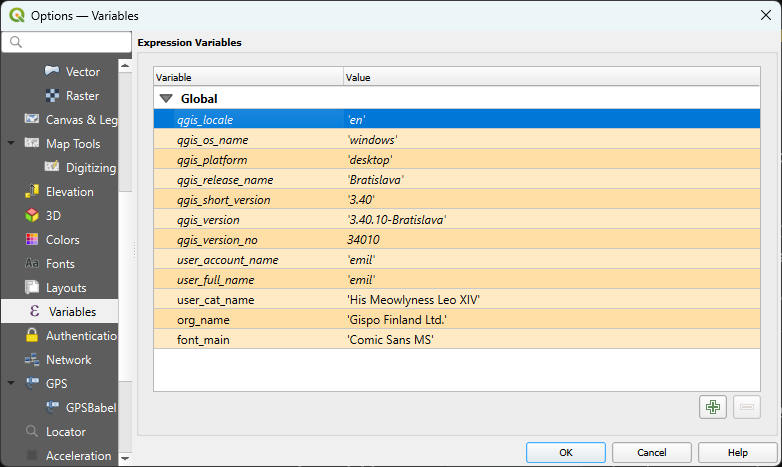
Task: Select the Raster icon in sidebar
Action: pyautogui.click(x=52, y=96)
